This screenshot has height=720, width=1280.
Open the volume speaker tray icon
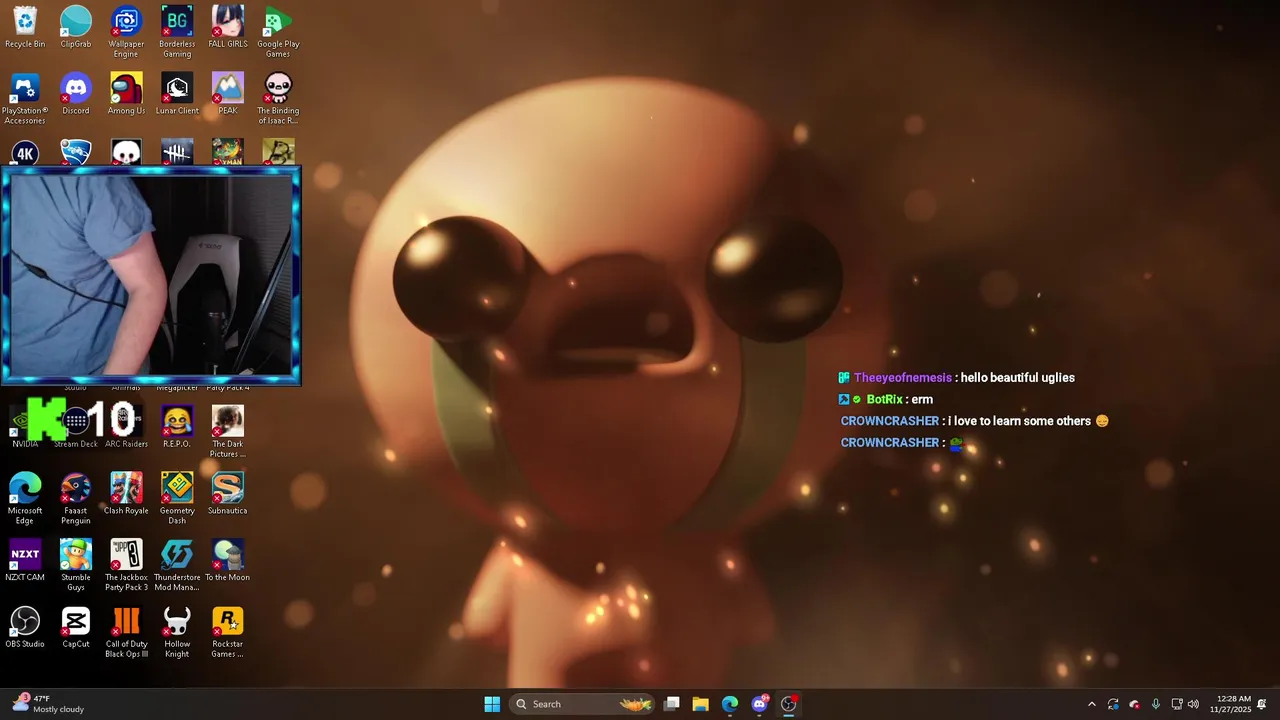tap(1193, 704)
